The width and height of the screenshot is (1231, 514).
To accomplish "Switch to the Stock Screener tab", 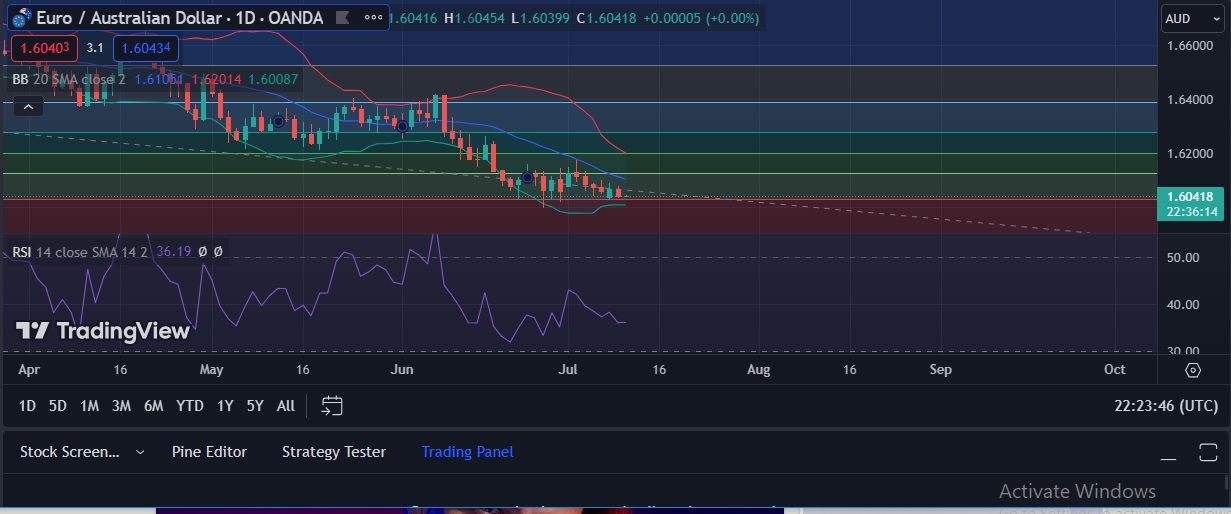I will pos(69,452).
